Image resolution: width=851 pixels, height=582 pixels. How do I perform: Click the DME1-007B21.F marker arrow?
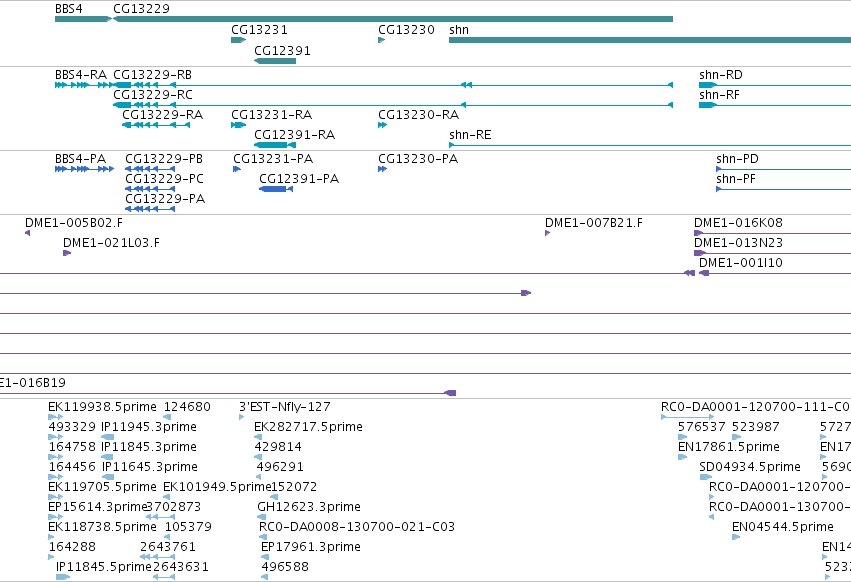tap(547, 233)
